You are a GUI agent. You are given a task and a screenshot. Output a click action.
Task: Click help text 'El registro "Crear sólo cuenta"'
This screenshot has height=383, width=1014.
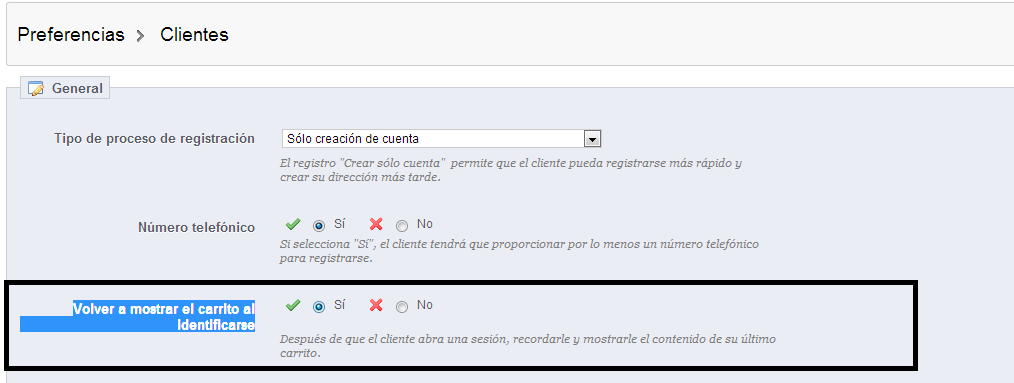click(x=511, y=170)
